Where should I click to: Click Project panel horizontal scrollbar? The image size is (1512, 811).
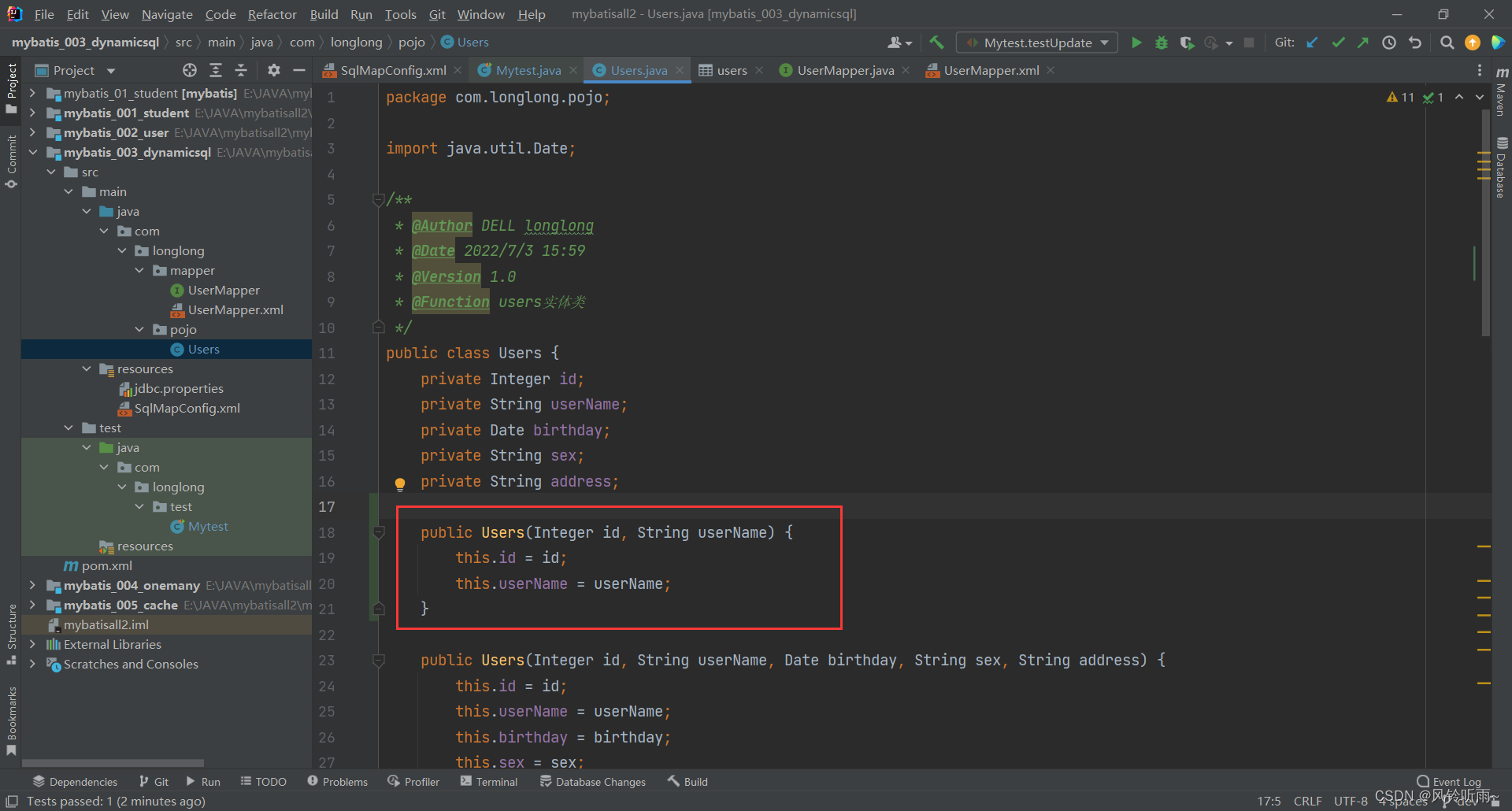113,762
